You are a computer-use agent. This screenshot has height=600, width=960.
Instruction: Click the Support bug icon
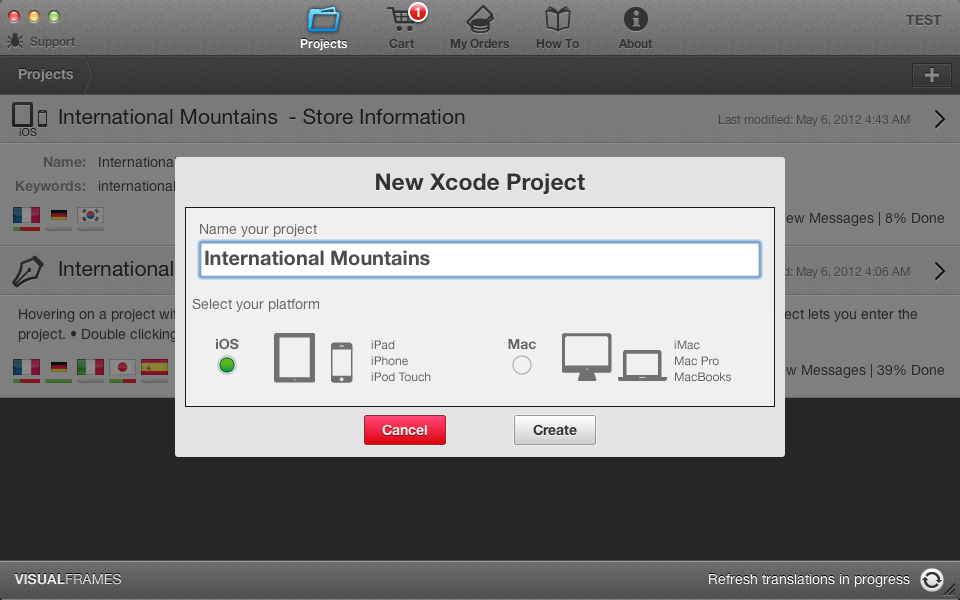(x=15, y=41)
